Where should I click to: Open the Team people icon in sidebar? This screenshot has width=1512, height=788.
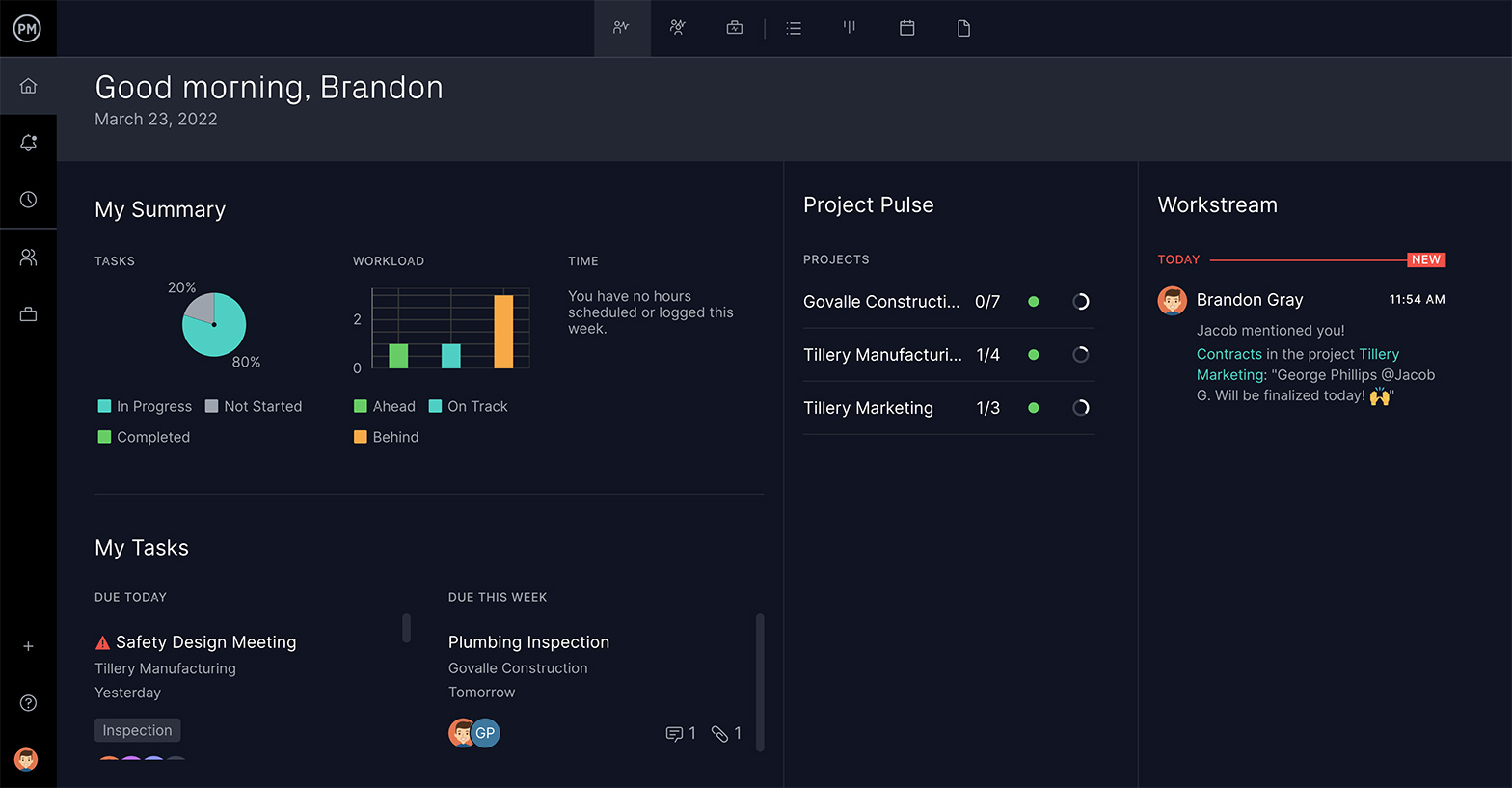(x=28, y=258)
